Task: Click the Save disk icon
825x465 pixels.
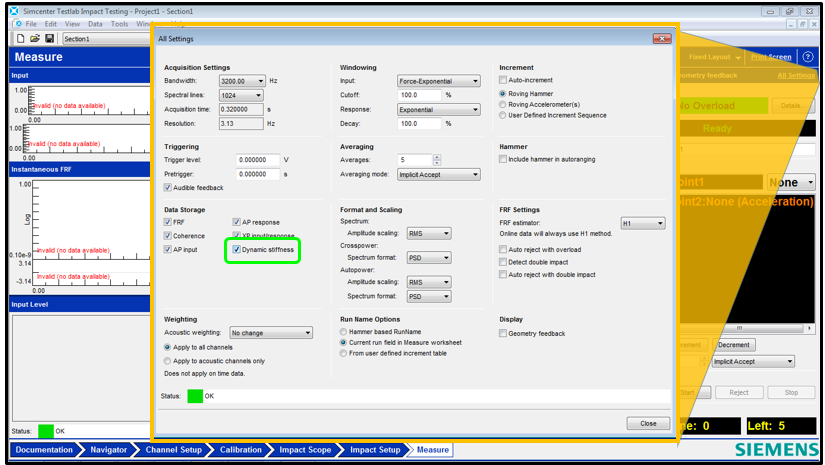Action: tap(50, 38)
